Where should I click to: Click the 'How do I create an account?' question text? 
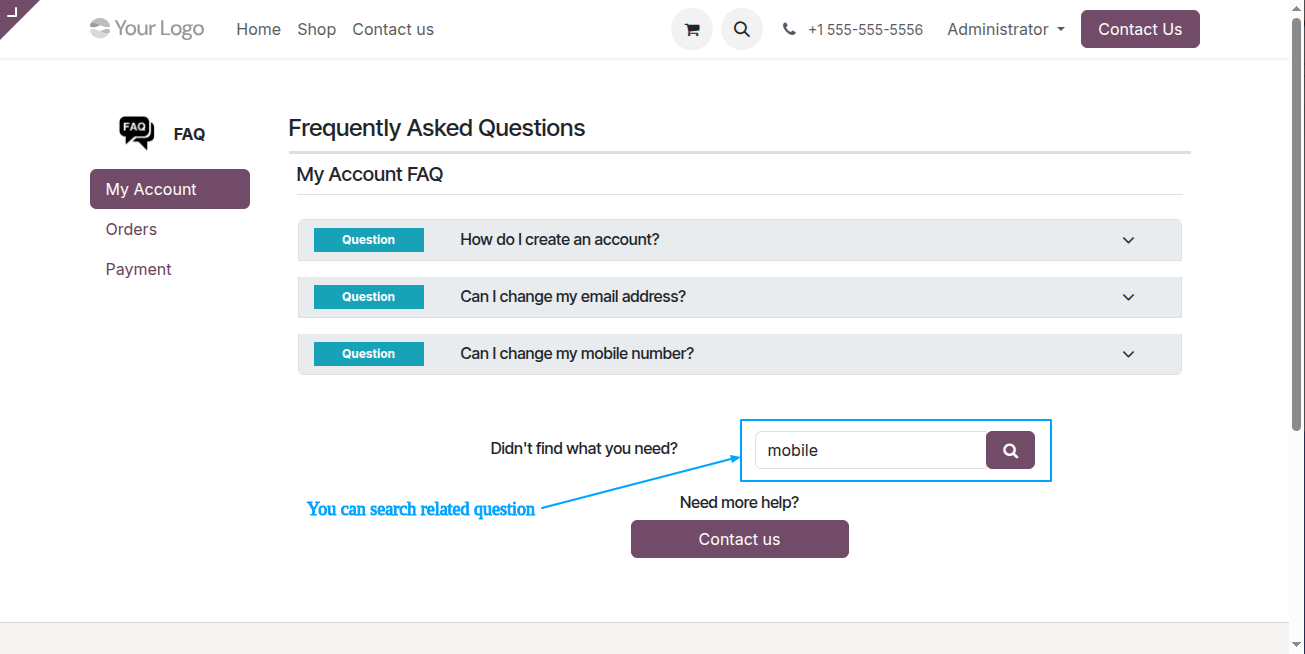click(559, 240)
